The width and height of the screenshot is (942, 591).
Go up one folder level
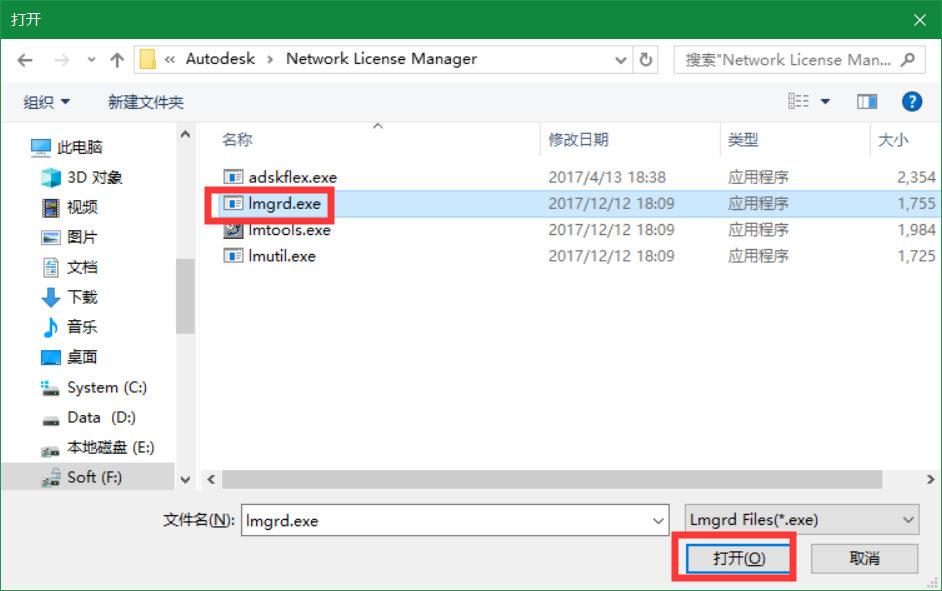point(117,60)
